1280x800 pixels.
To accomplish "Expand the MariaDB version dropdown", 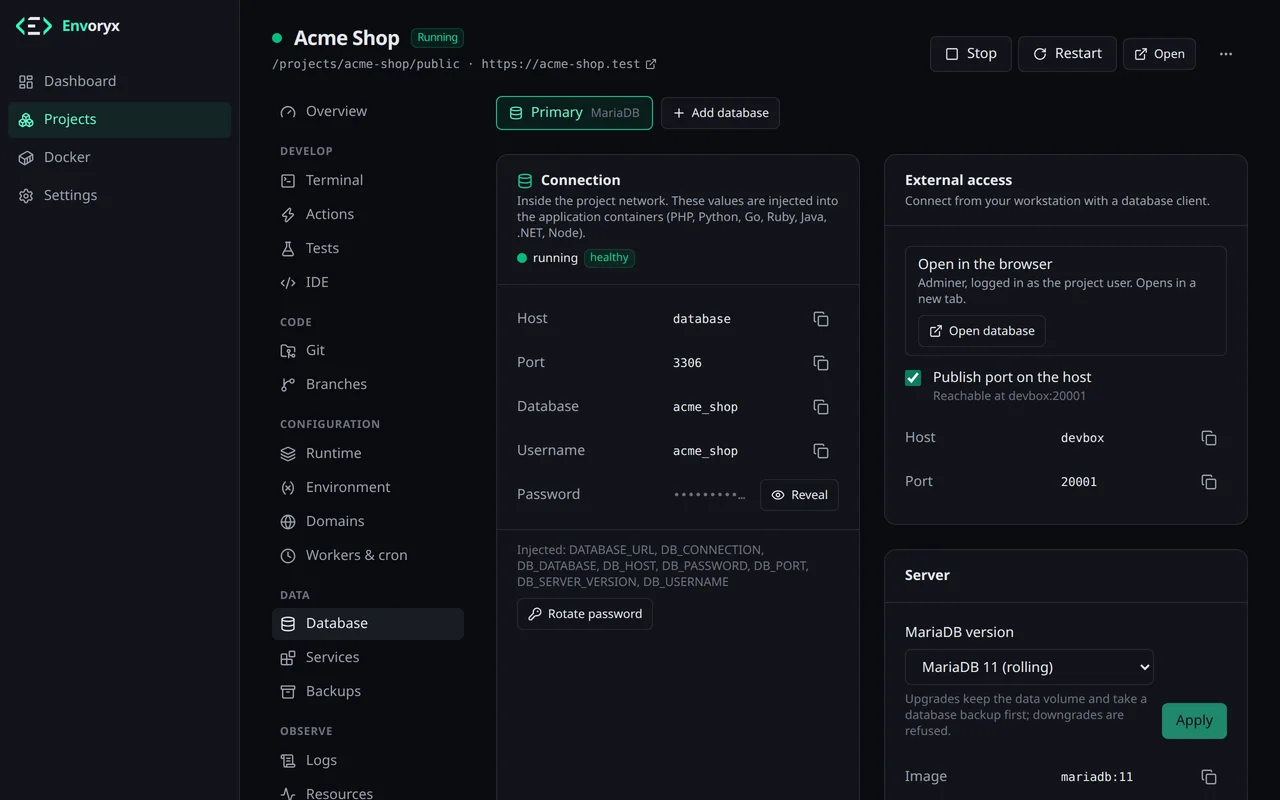I will 1029,667.
